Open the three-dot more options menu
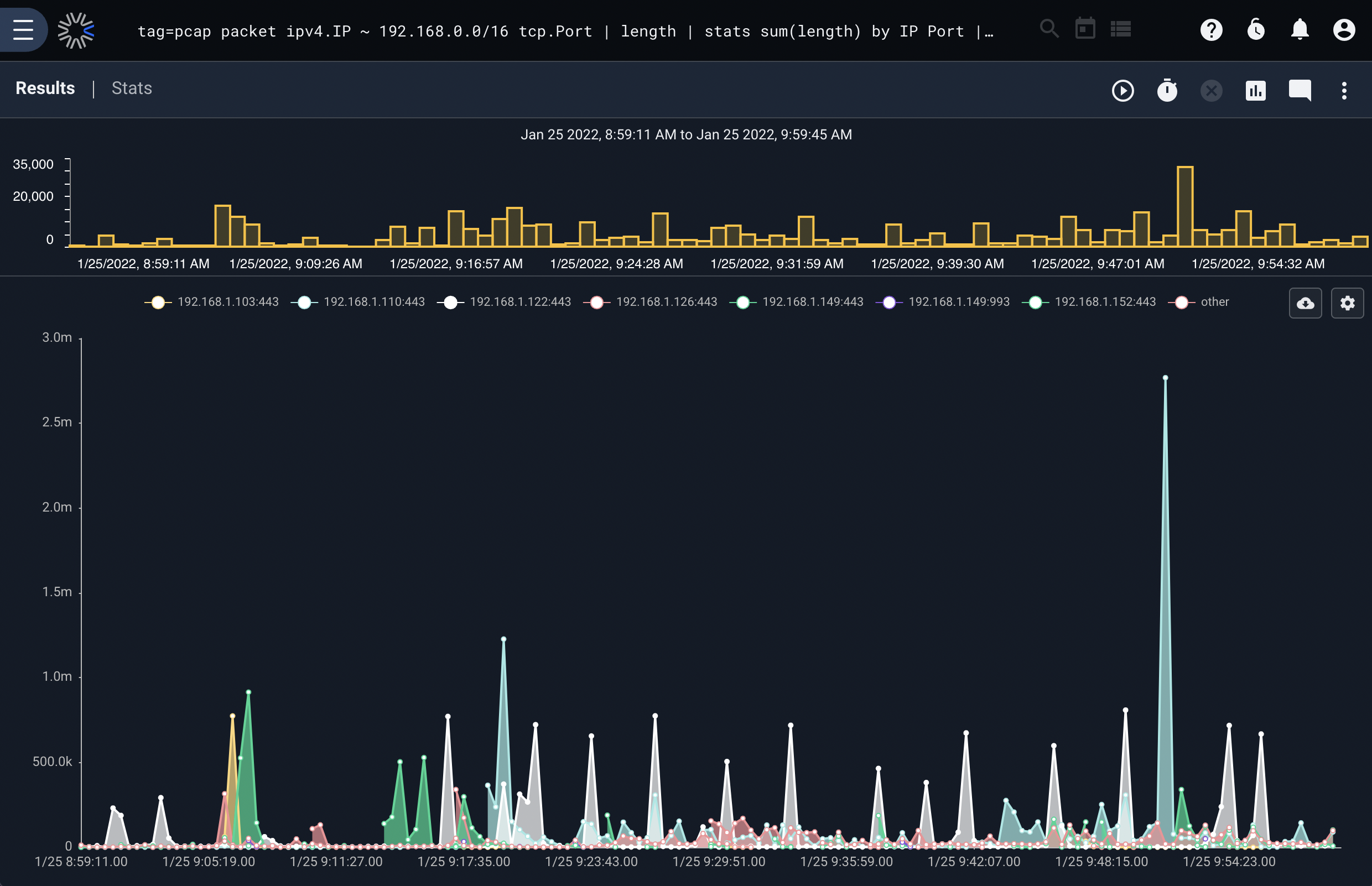 tap(1344, 90)
